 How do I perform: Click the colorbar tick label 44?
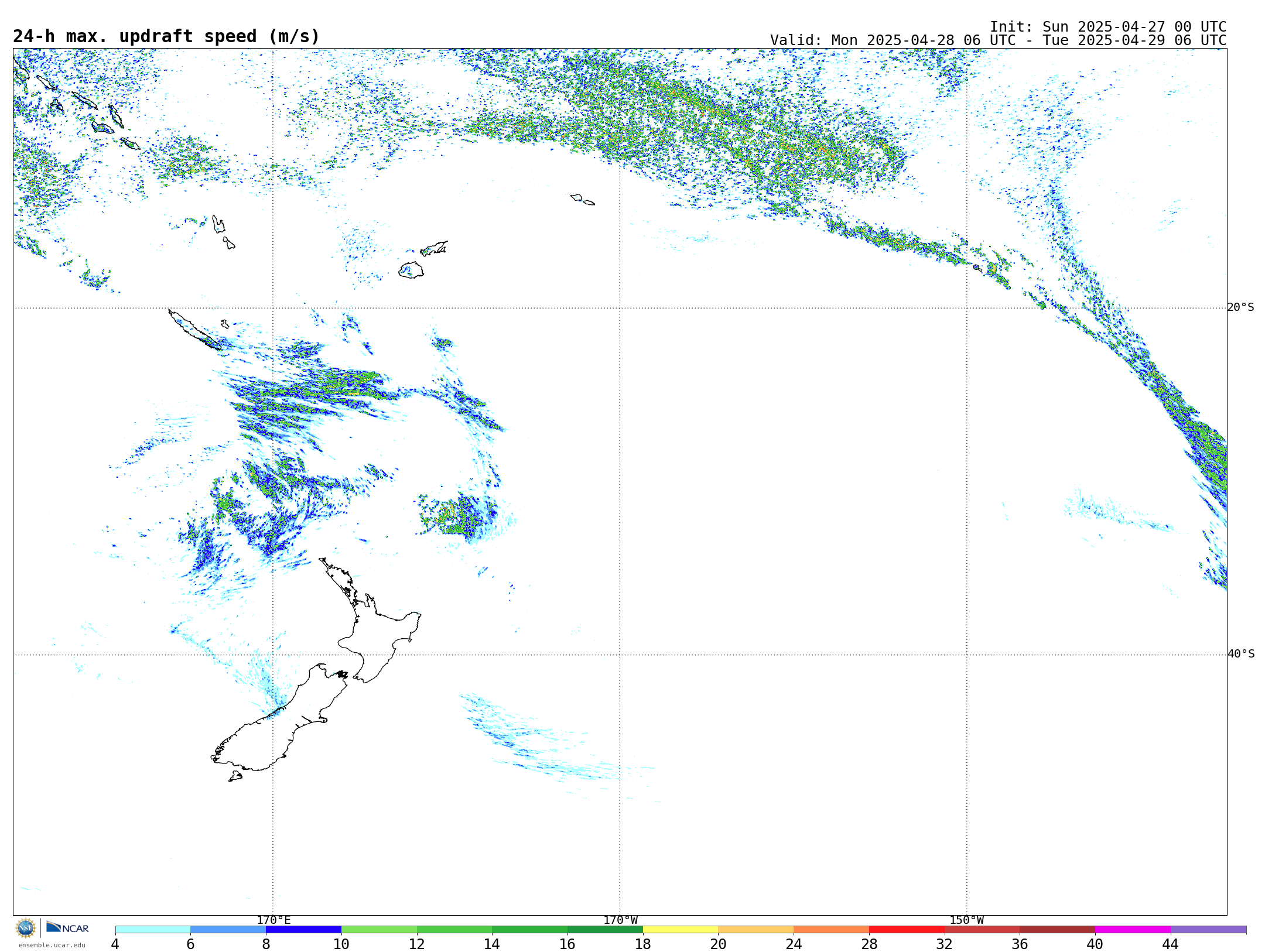tap(1171, 944)
